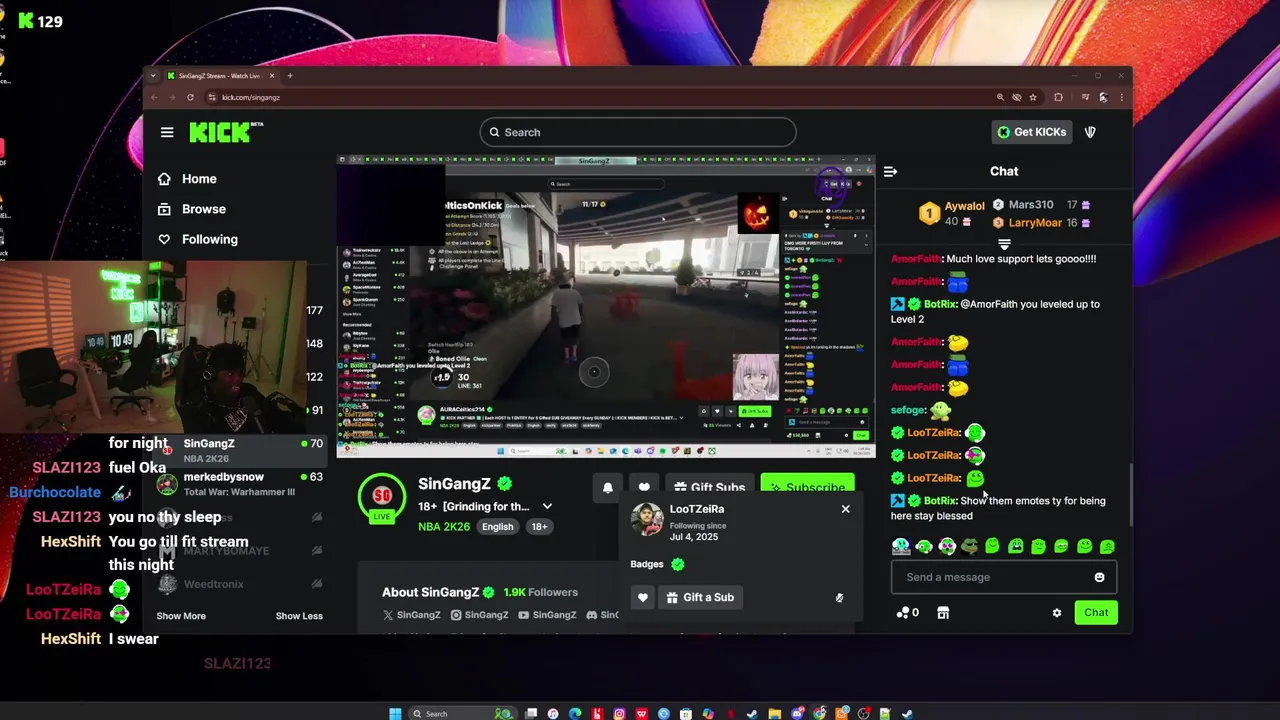Open SinGangZ YouTube link
This screenshot has height=720, width=1280.
(x=547, y=615)
